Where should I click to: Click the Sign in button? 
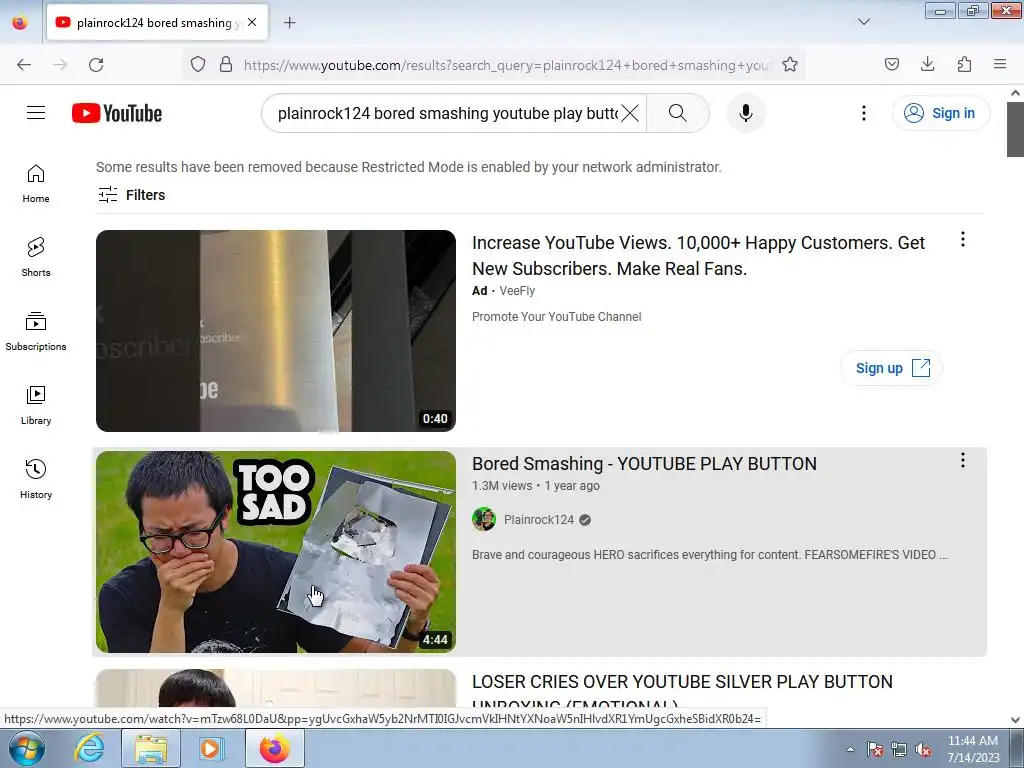[x=941, y=113]
